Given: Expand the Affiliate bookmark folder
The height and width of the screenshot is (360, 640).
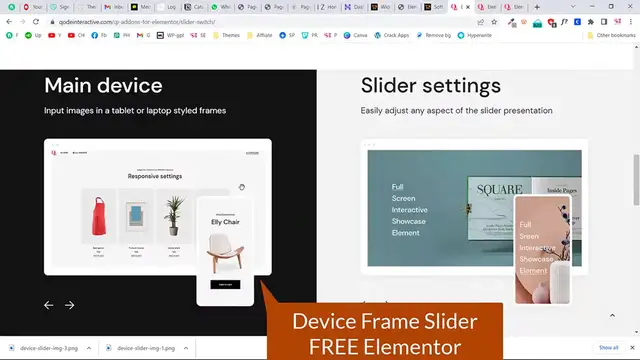Looking at the screenshot, I should 260,36.
